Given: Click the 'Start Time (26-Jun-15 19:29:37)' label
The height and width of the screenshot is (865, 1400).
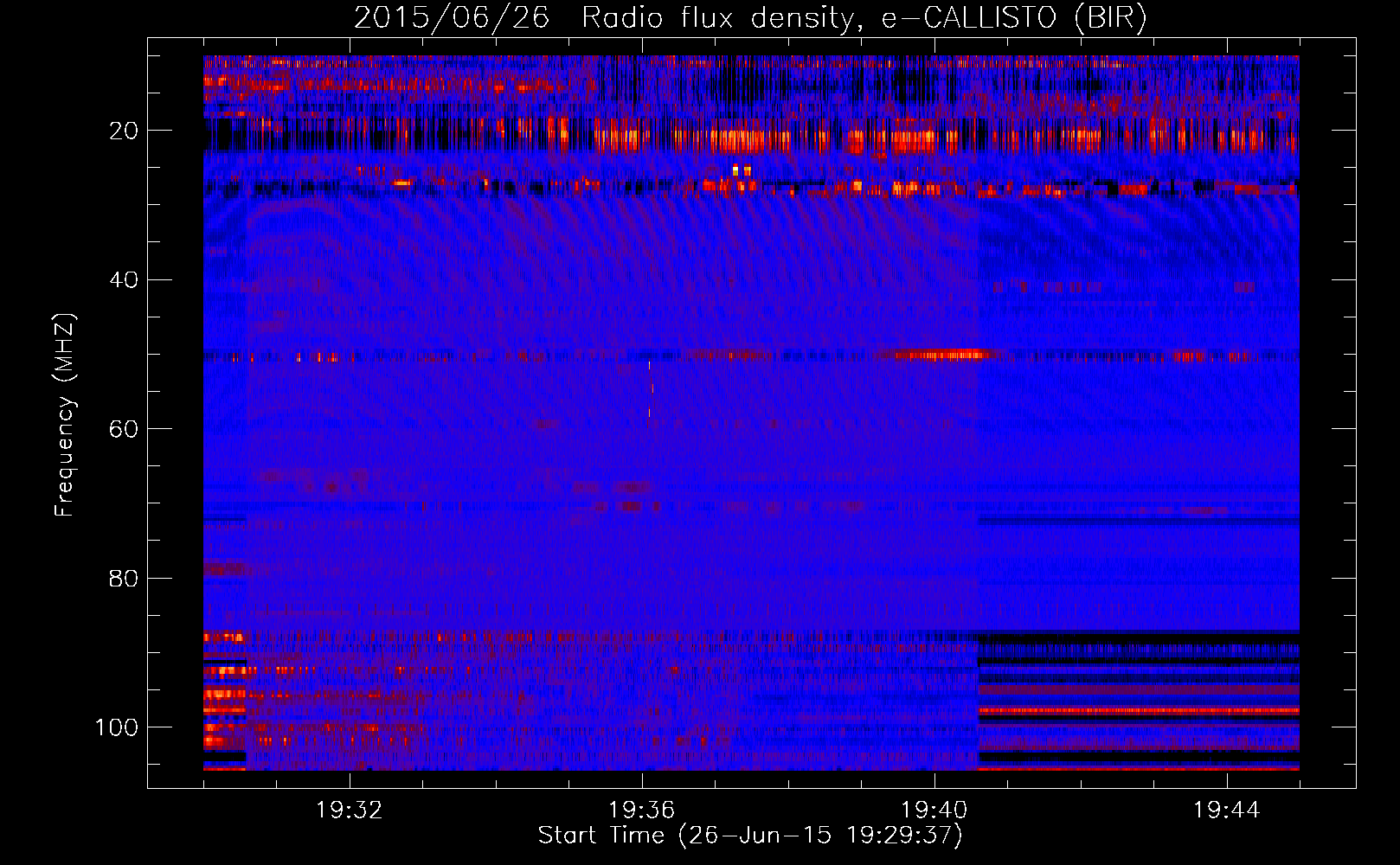Looking at the screenshot, I should [x=750, y=836].
